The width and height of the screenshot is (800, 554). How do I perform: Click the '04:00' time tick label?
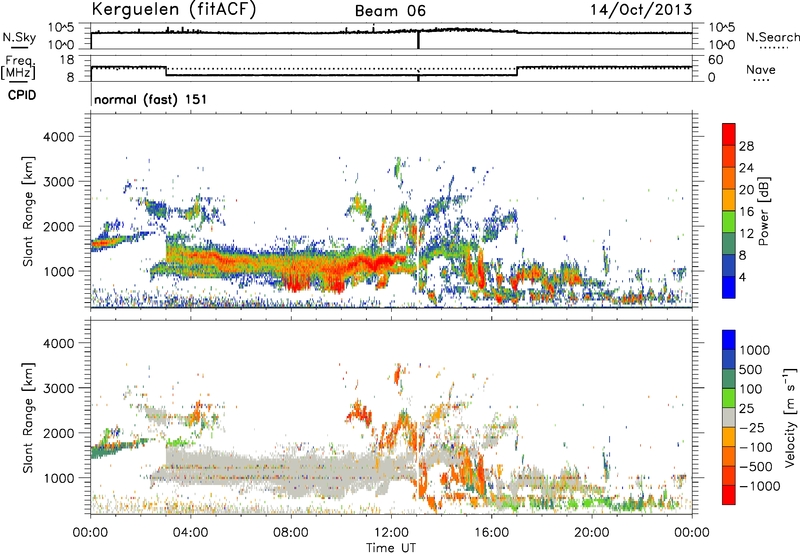coord(190,533)
